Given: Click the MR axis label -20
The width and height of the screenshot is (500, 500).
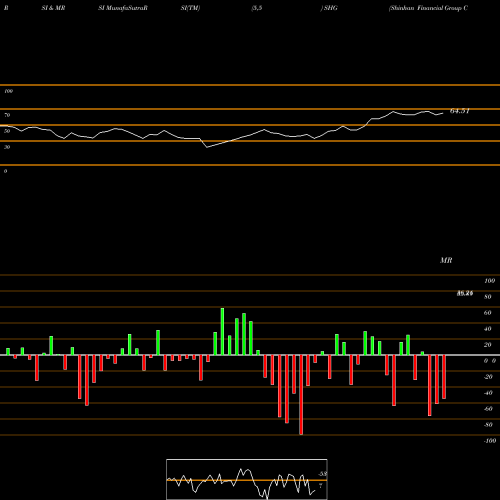Looking at the screenshot, I should (x=488, y=377).
